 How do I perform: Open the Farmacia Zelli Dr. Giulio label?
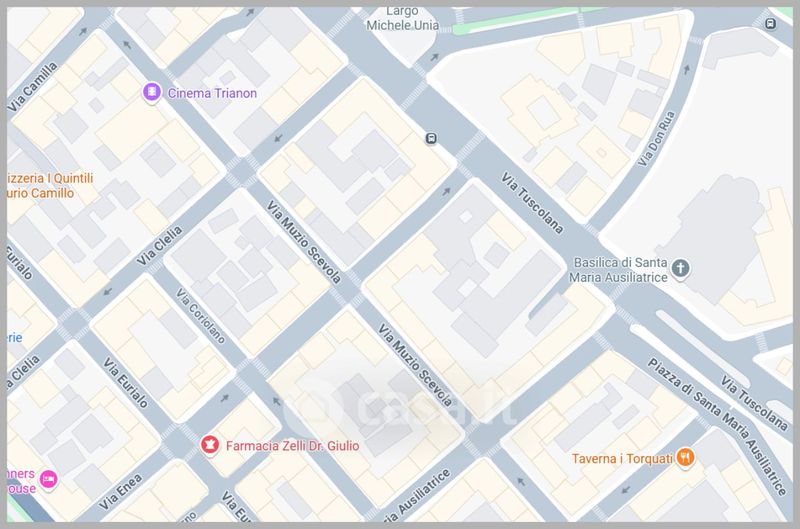coord(292,446)
